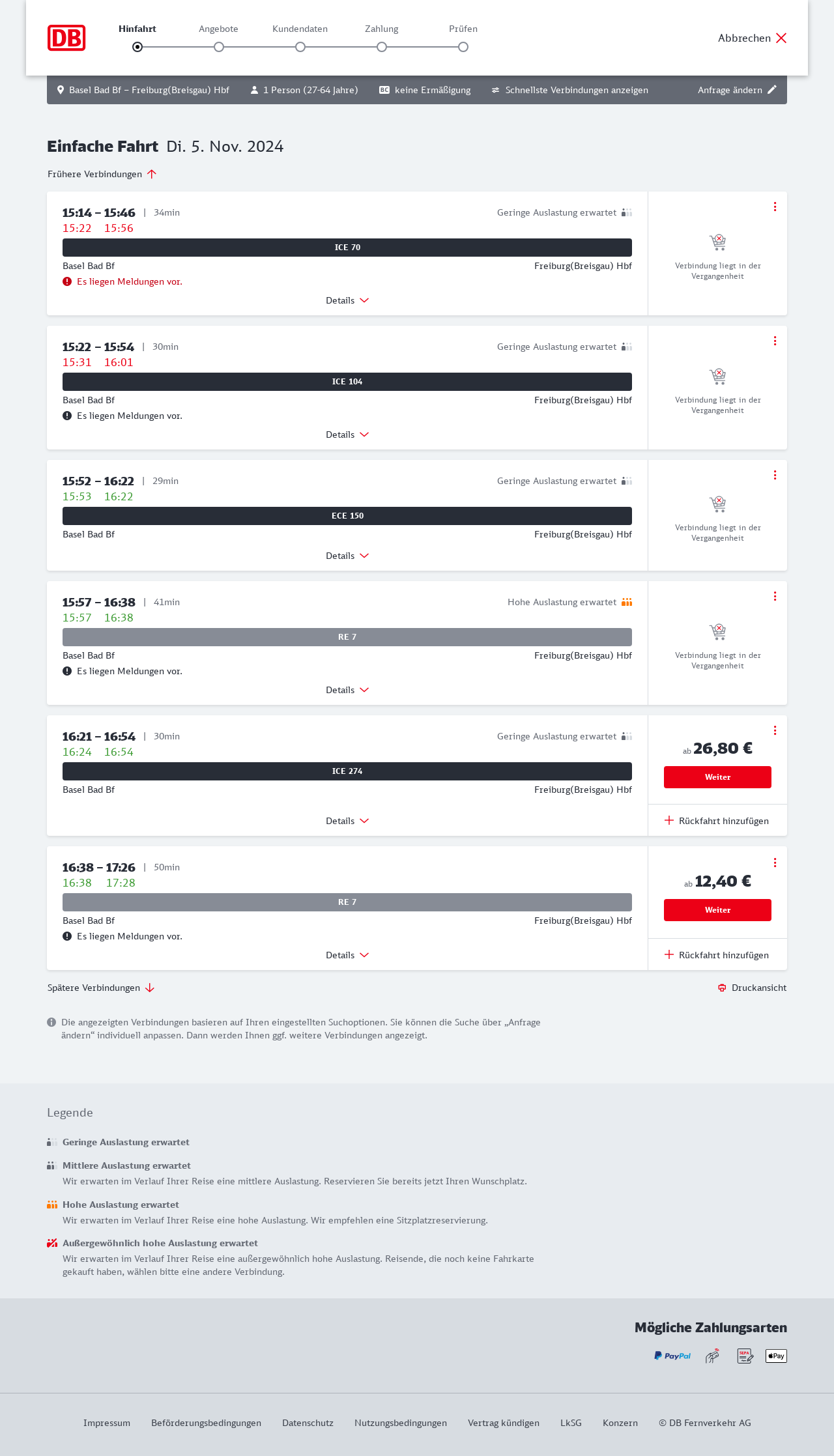Click the PayPal payment icon
The height and width of the screenshot is (1456, 834).
coord(672,1356)
